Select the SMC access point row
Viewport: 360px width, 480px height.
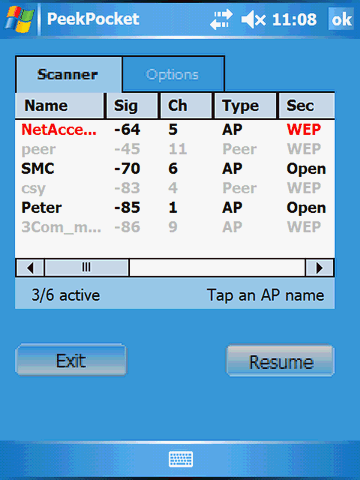175,169
